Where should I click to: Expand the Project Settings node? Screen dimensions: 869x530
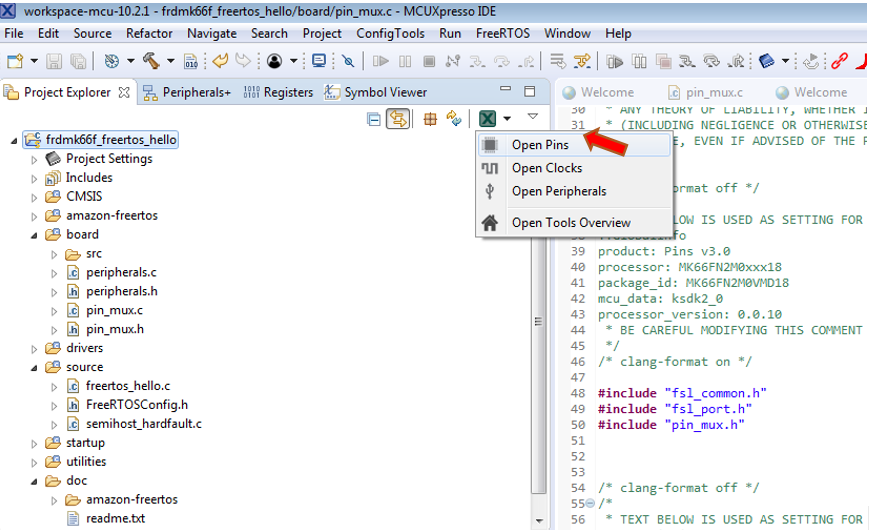[34, 160]
